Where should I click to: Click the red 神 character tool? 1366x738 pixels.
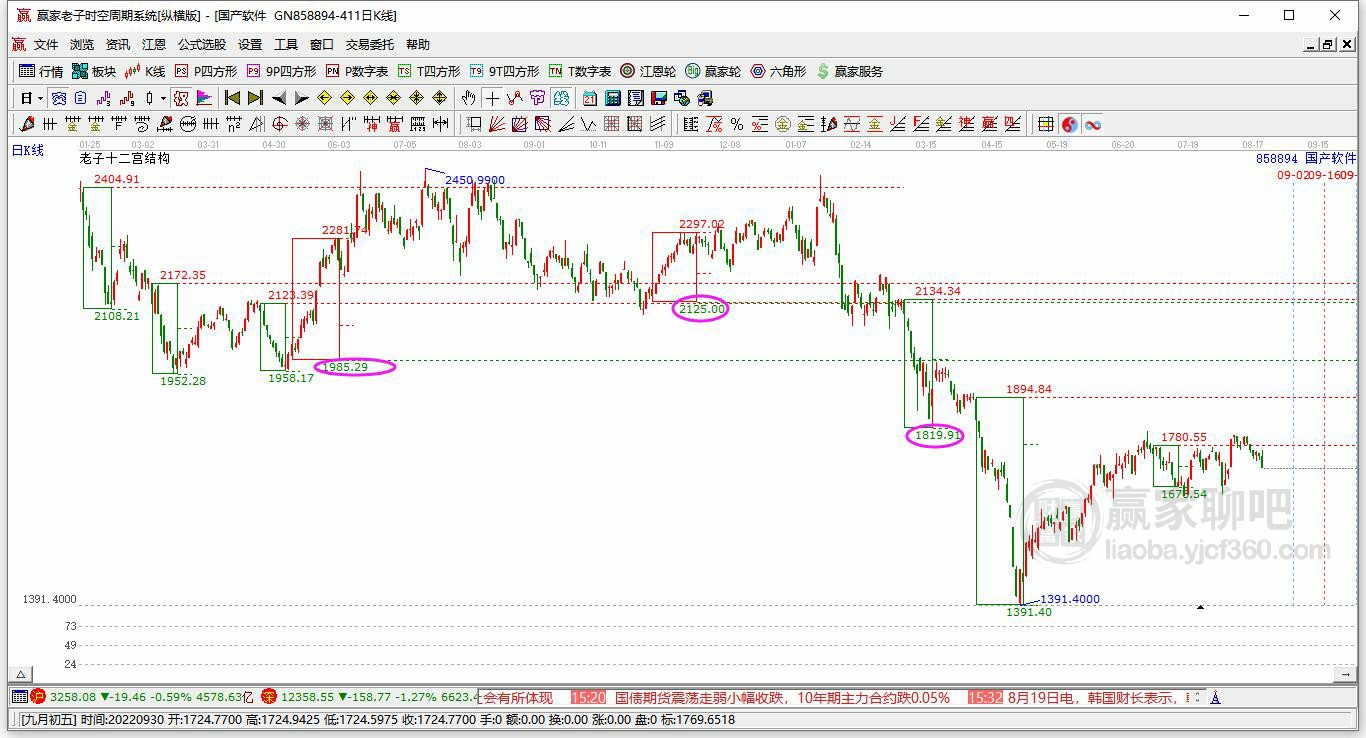click(371, 124)
